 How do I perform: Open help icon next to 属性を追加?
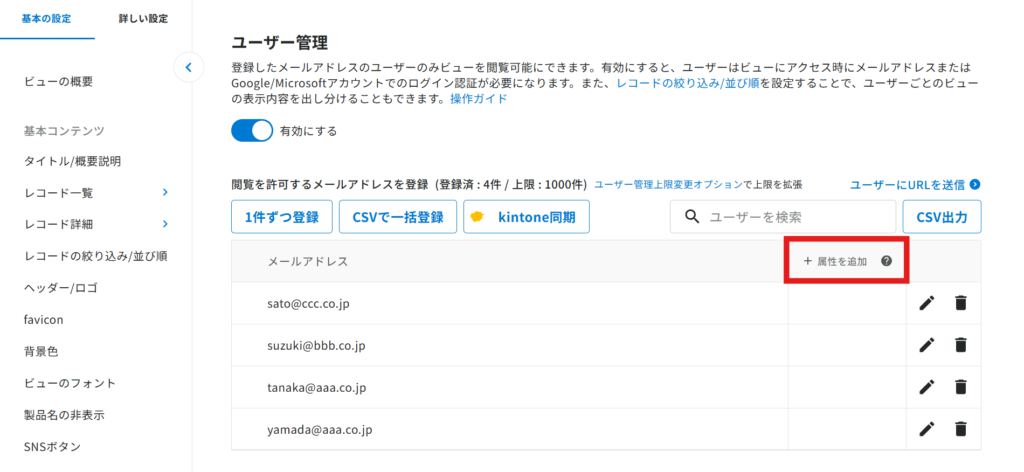(x=886, y=261)
